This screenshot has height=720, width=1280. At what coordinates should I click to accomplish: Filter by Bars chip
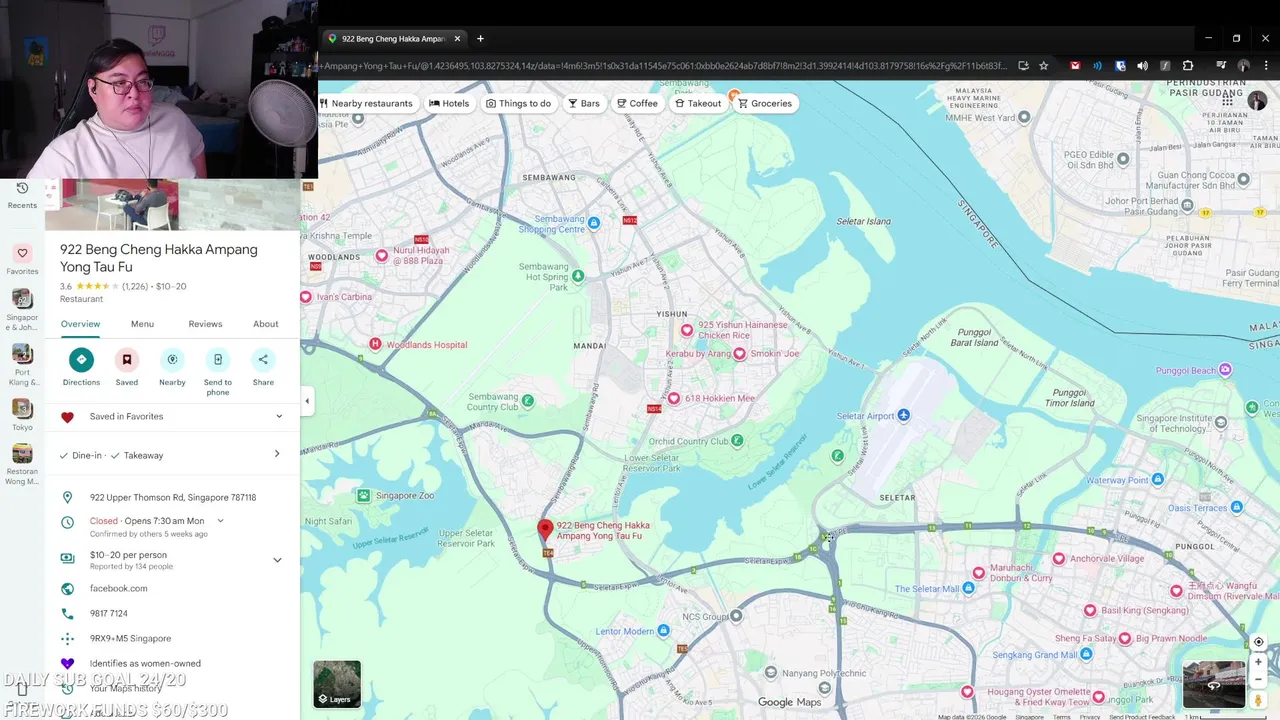pyautogui.click(x=584, y=103)
